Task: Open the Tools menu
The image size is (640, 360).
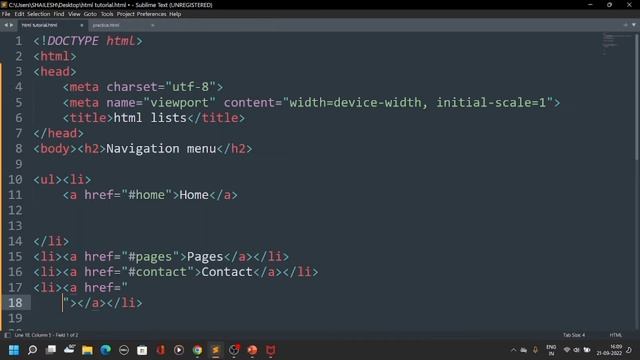Action: 107,14
